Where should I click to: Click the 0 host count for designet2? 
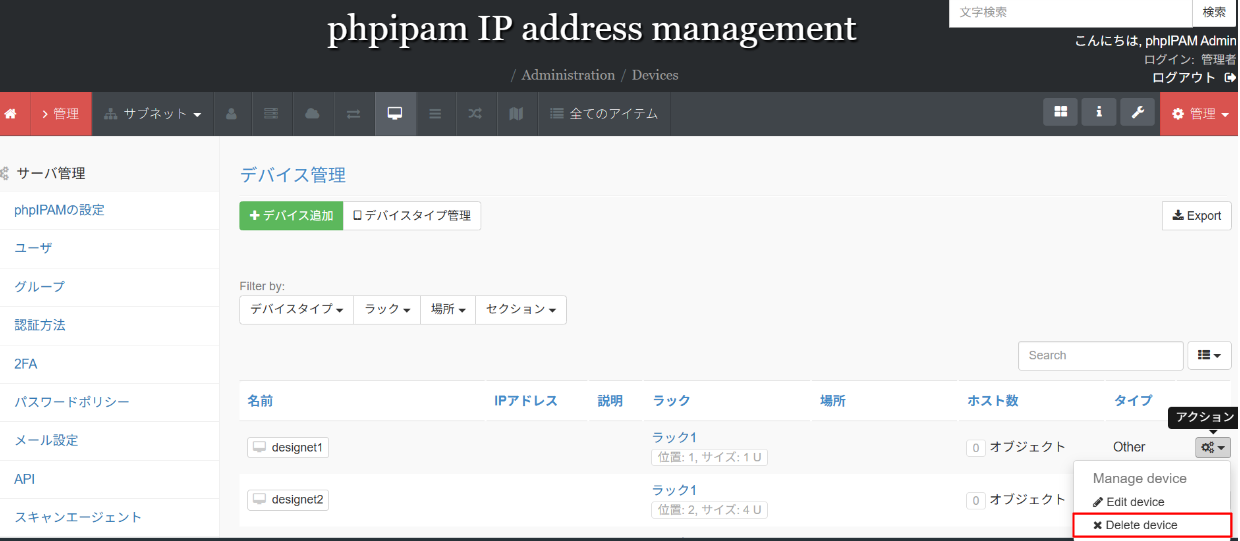coord(976,500)
